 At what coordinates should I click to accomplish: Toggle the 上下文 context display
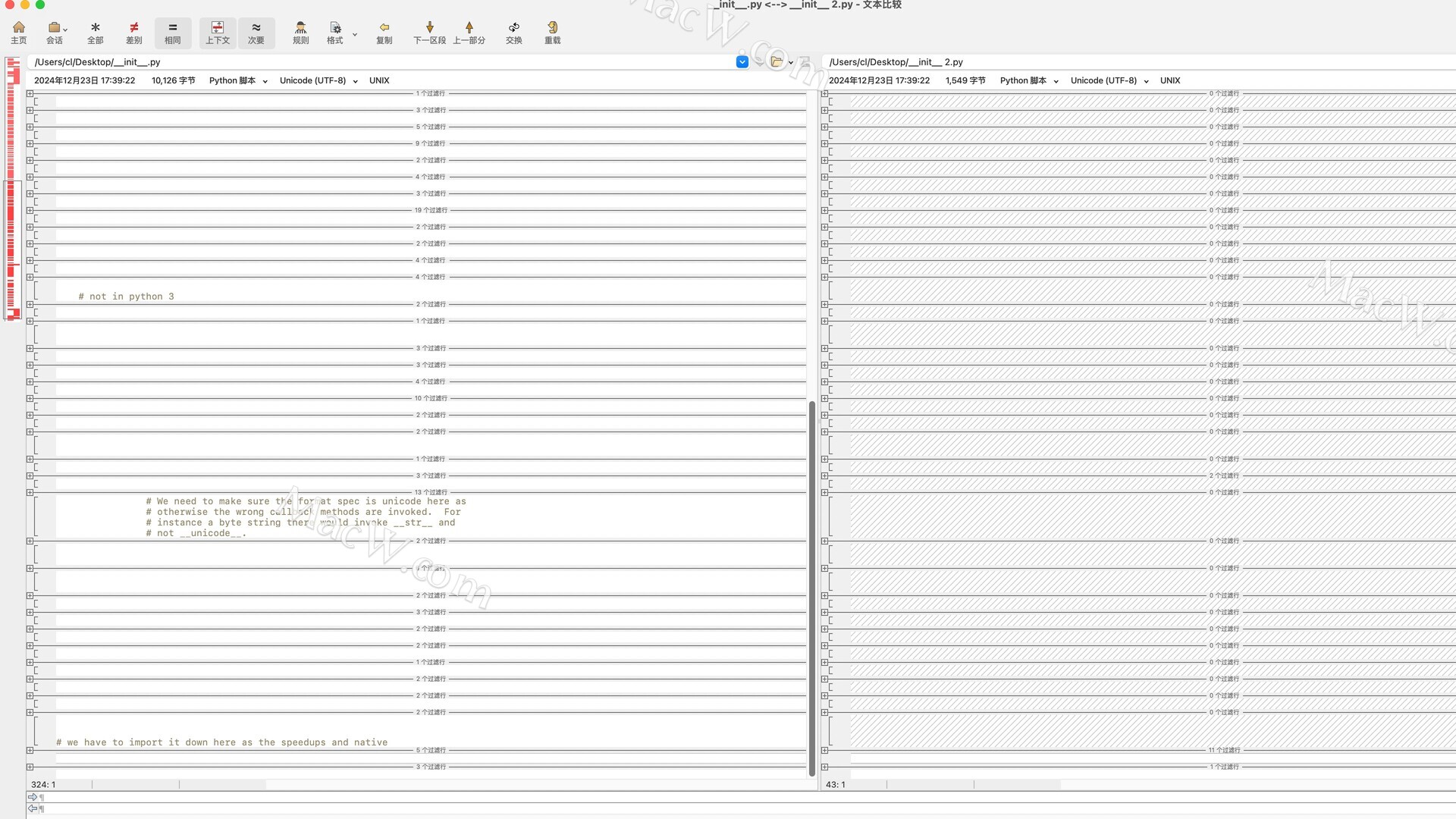click(218, 33)
